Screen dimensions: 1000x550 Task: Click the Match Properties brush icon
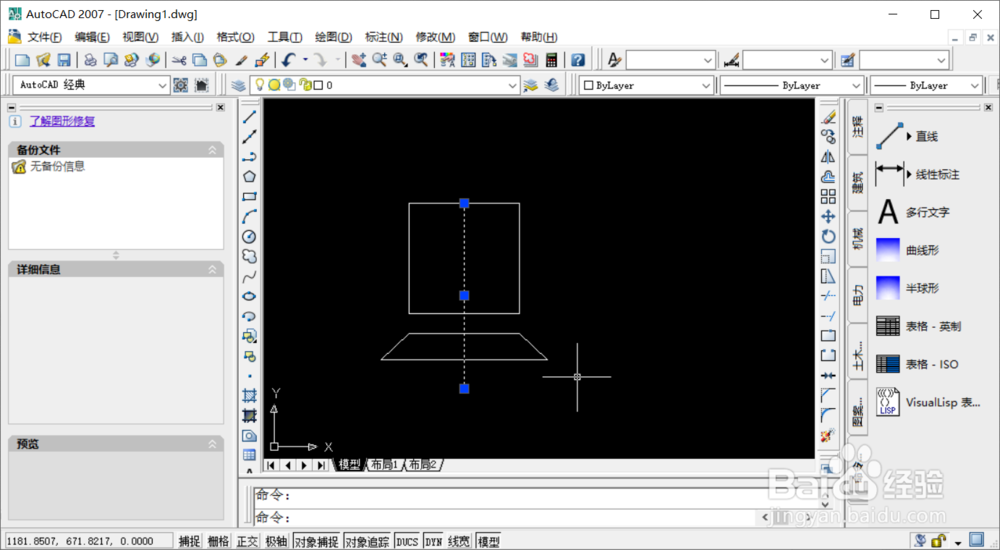241,60
